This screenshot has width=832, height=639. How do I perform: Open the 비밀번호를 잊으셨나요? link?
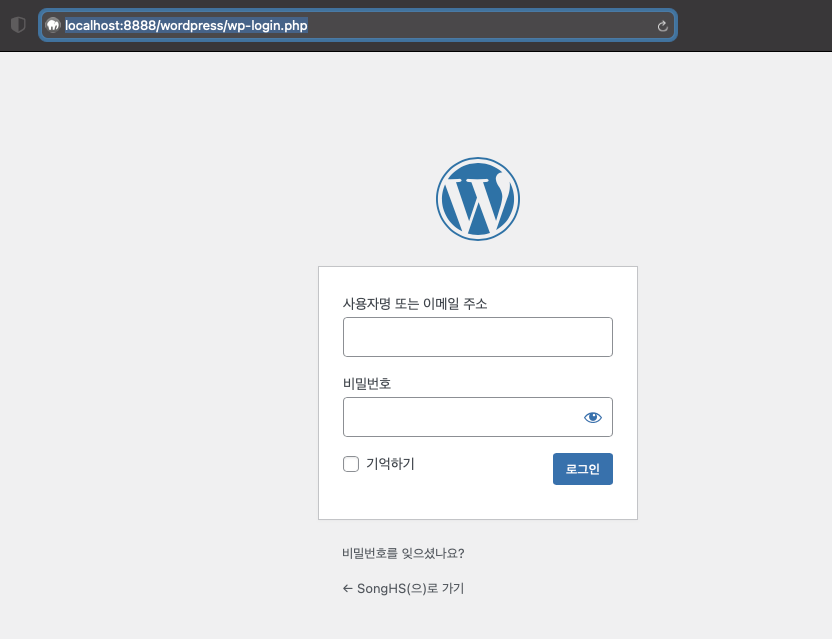click(x=403, y=554)
